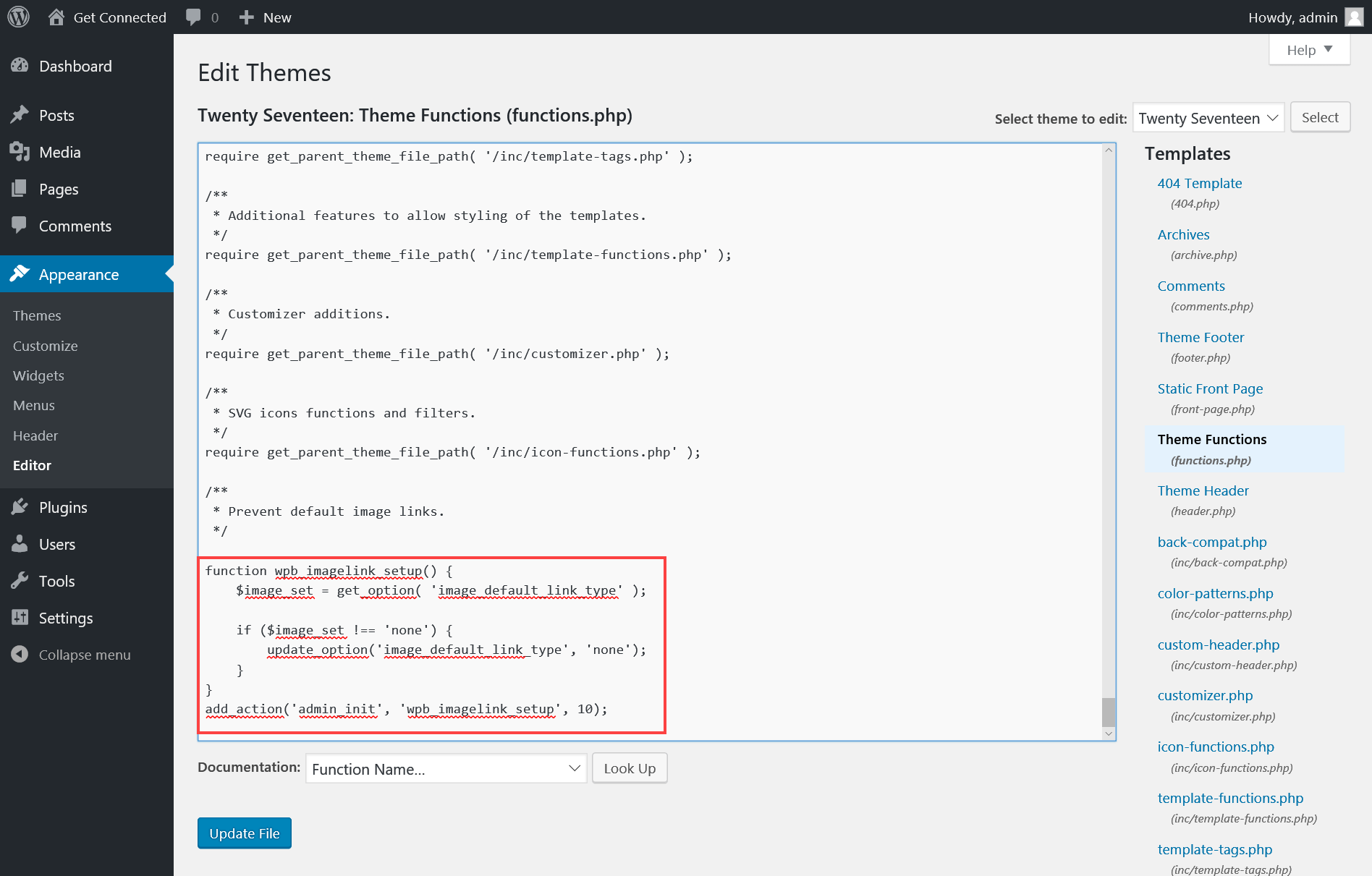Click the home icon beside Get Connected

pos(56,17)
